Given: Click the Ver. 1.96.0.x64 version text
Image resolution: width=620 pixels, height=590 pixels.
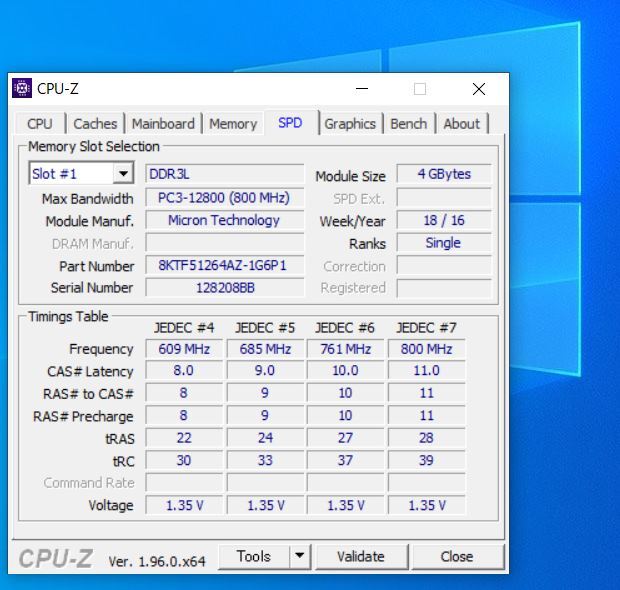Looking at the screenshot, I should click(x=157, y=561).
